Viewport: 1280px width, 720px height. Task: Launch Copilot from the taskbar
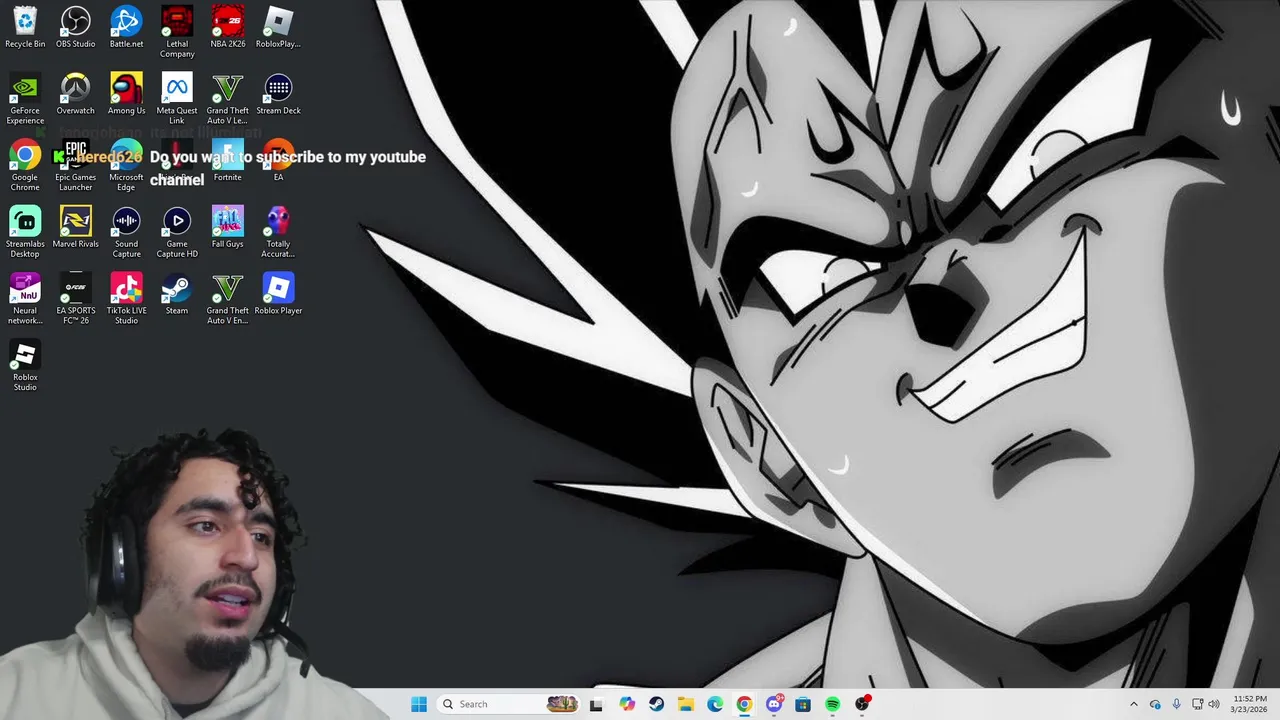pyautogui.click(x=627, y=704)
